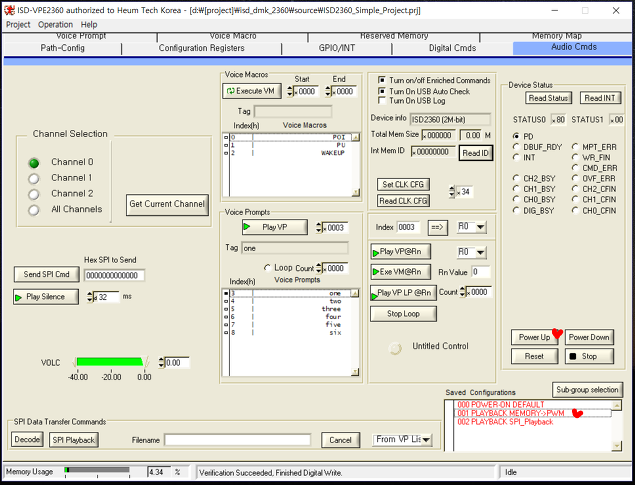Click the Filename input field
Image resolution: width=635 pixels, height=485 pixels.
[x=237, y=440]
